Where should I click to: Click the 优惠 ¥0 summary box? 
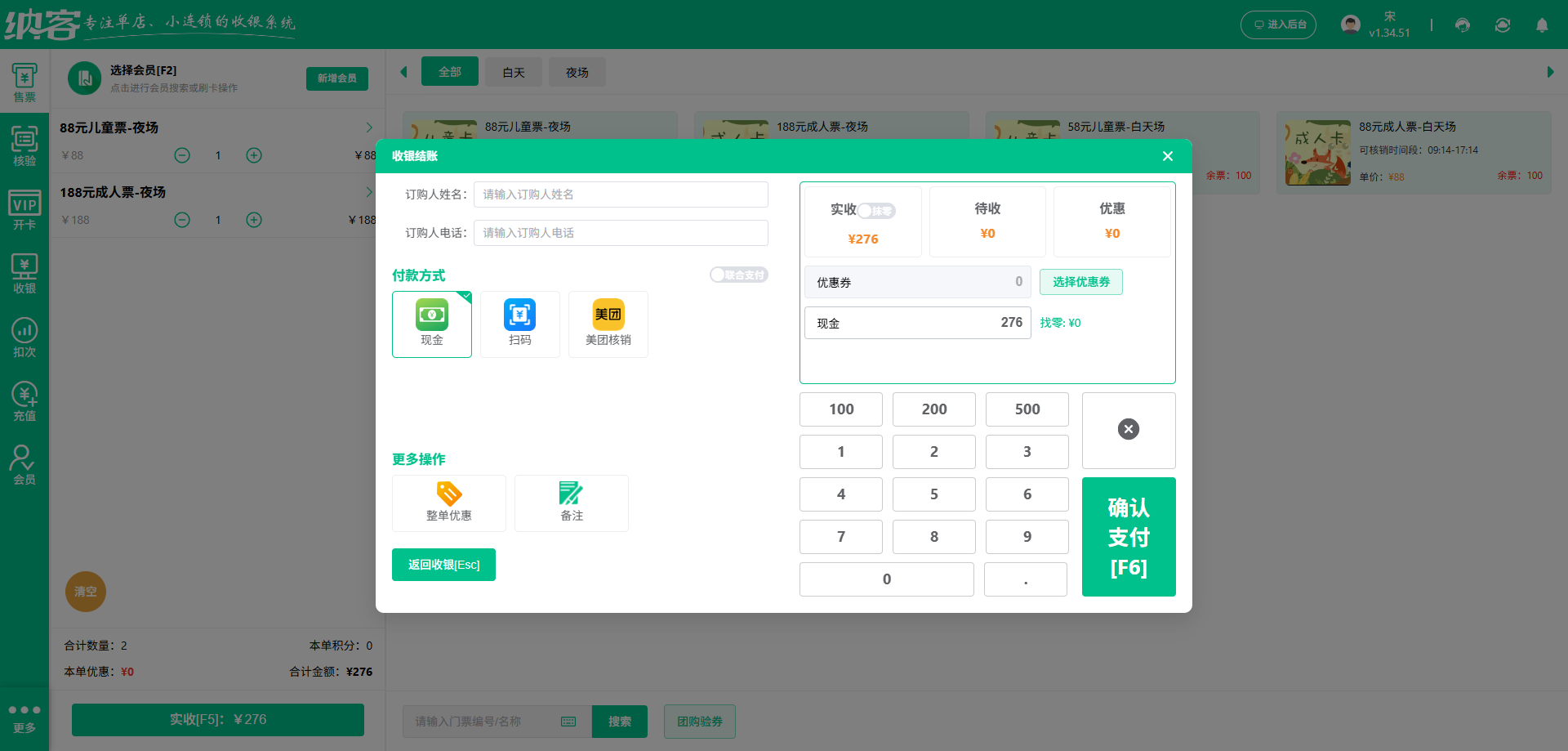click(1112, 221)
